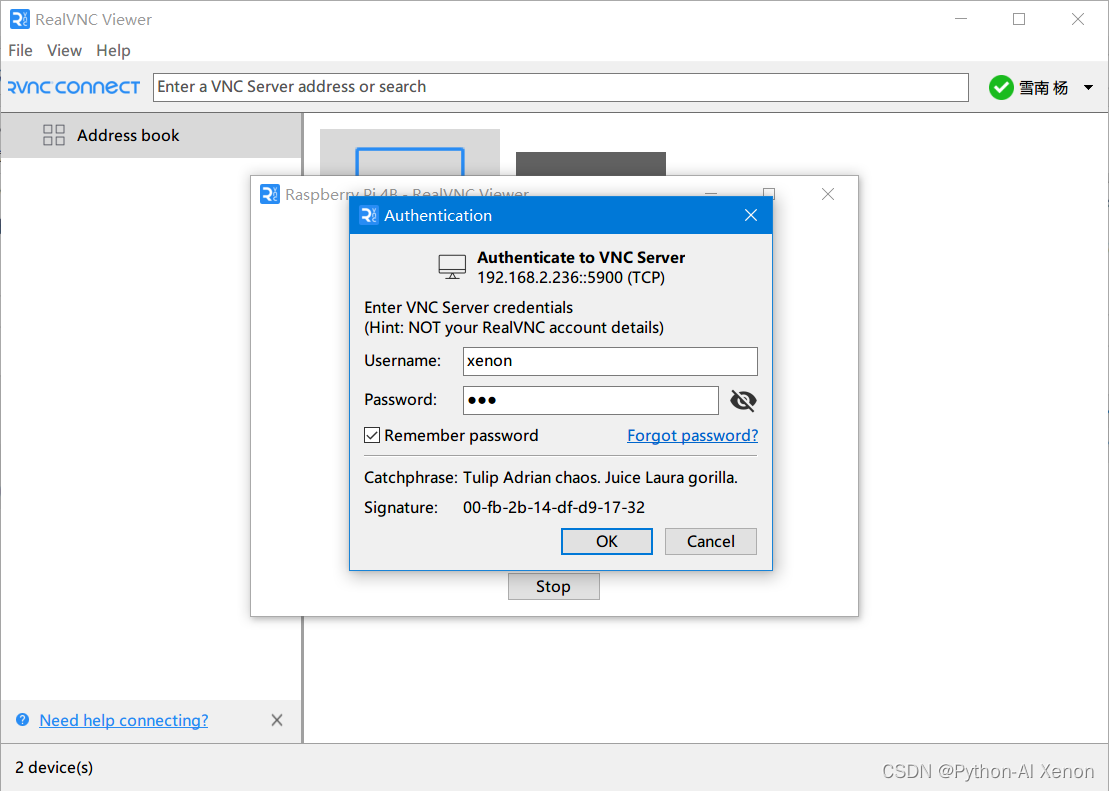Focus the Username field containing xenon
The height and width of the screenshot is (791, 1109).
(610, 361)
